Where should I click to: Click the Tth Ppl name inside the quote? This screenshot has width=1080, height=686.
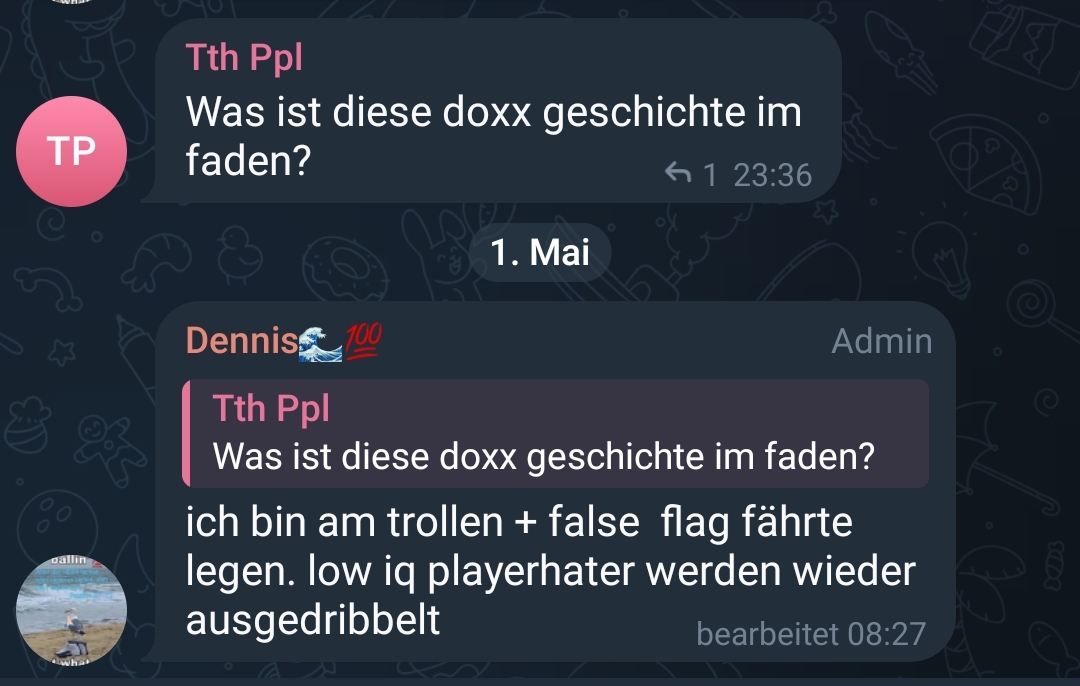tap(271, 408)
